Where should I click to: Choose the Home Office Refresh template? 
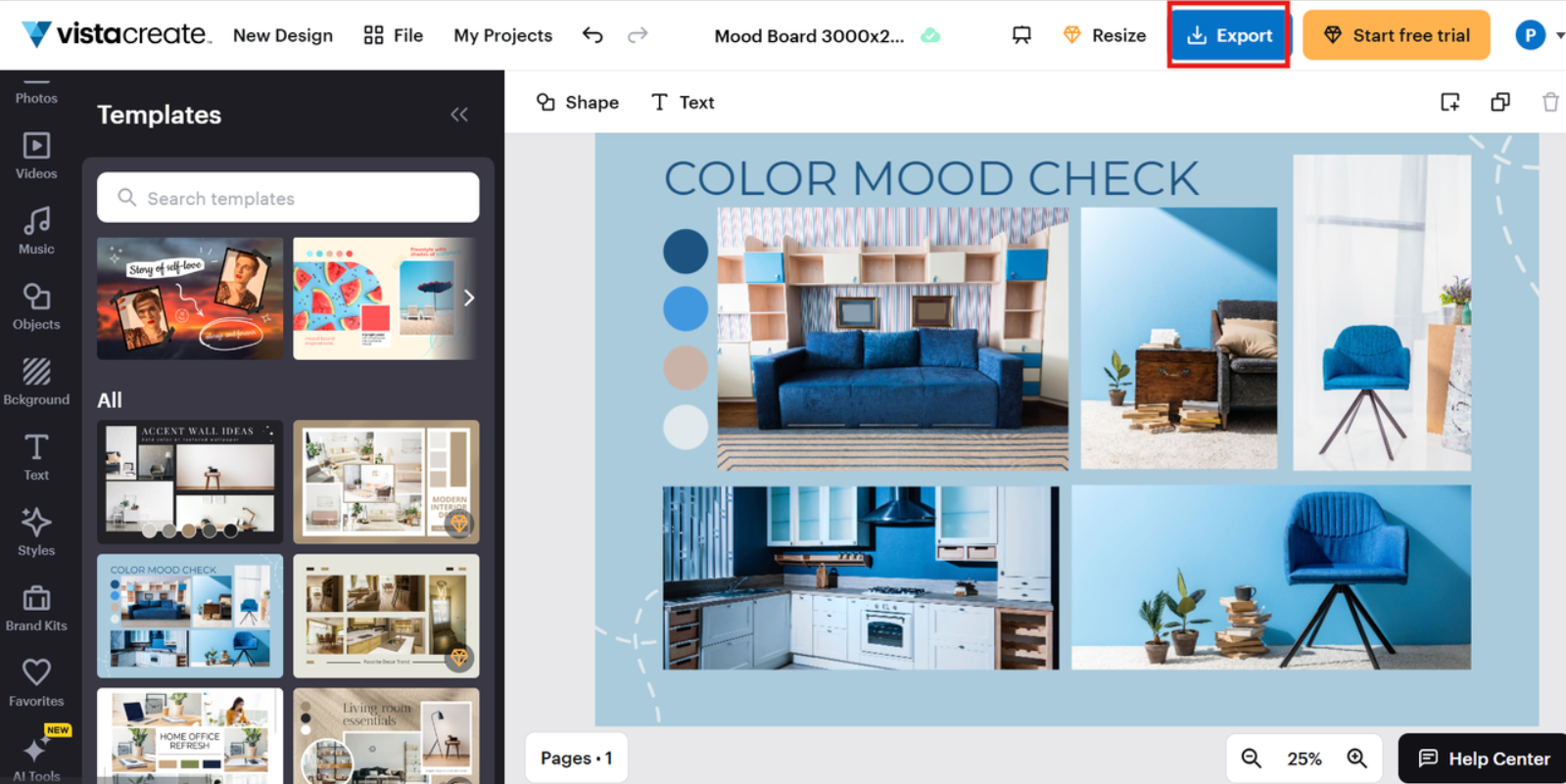coord(190,735)
